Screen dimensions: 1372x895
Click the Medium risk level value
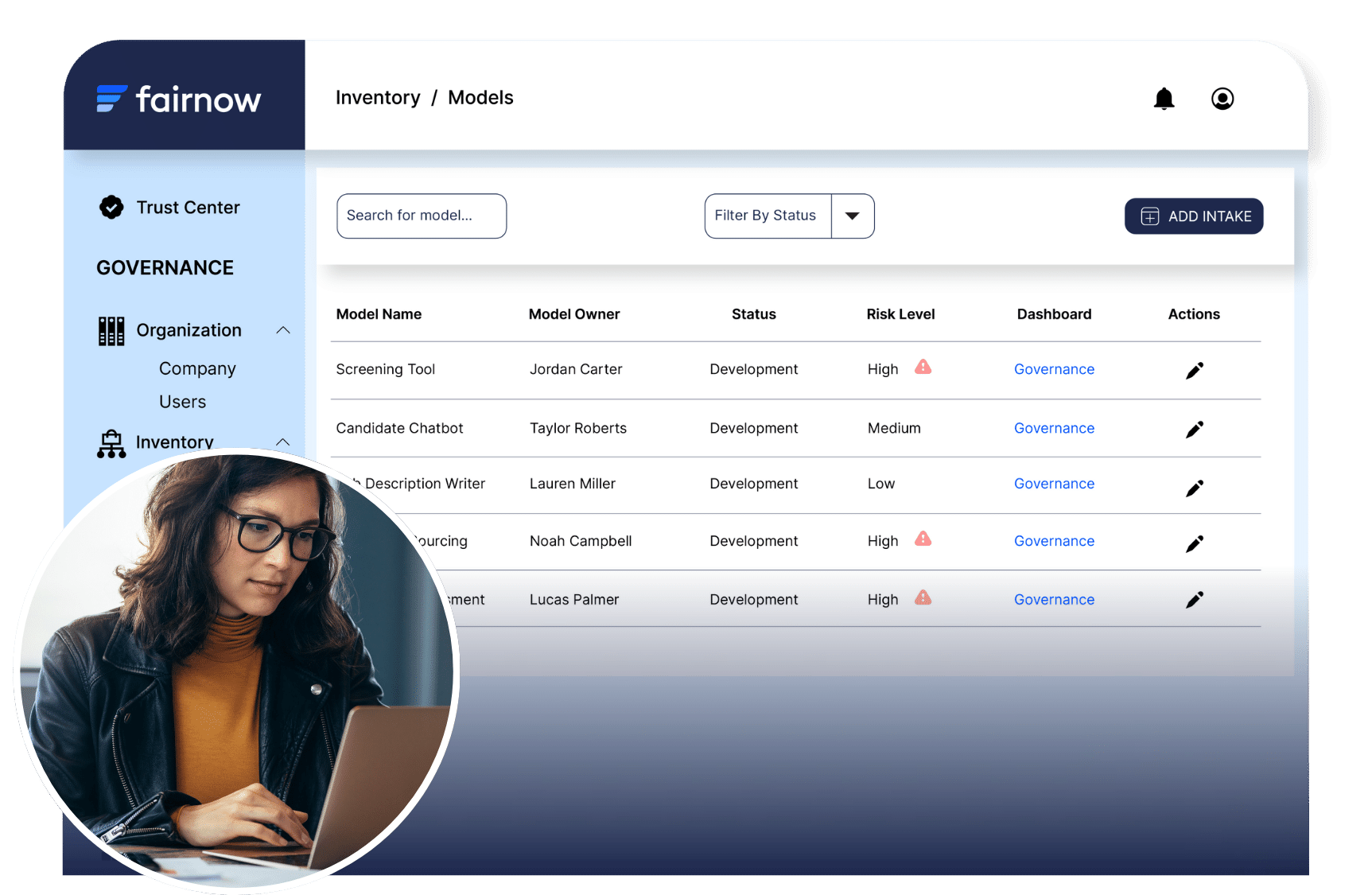(x=894, y=428)
